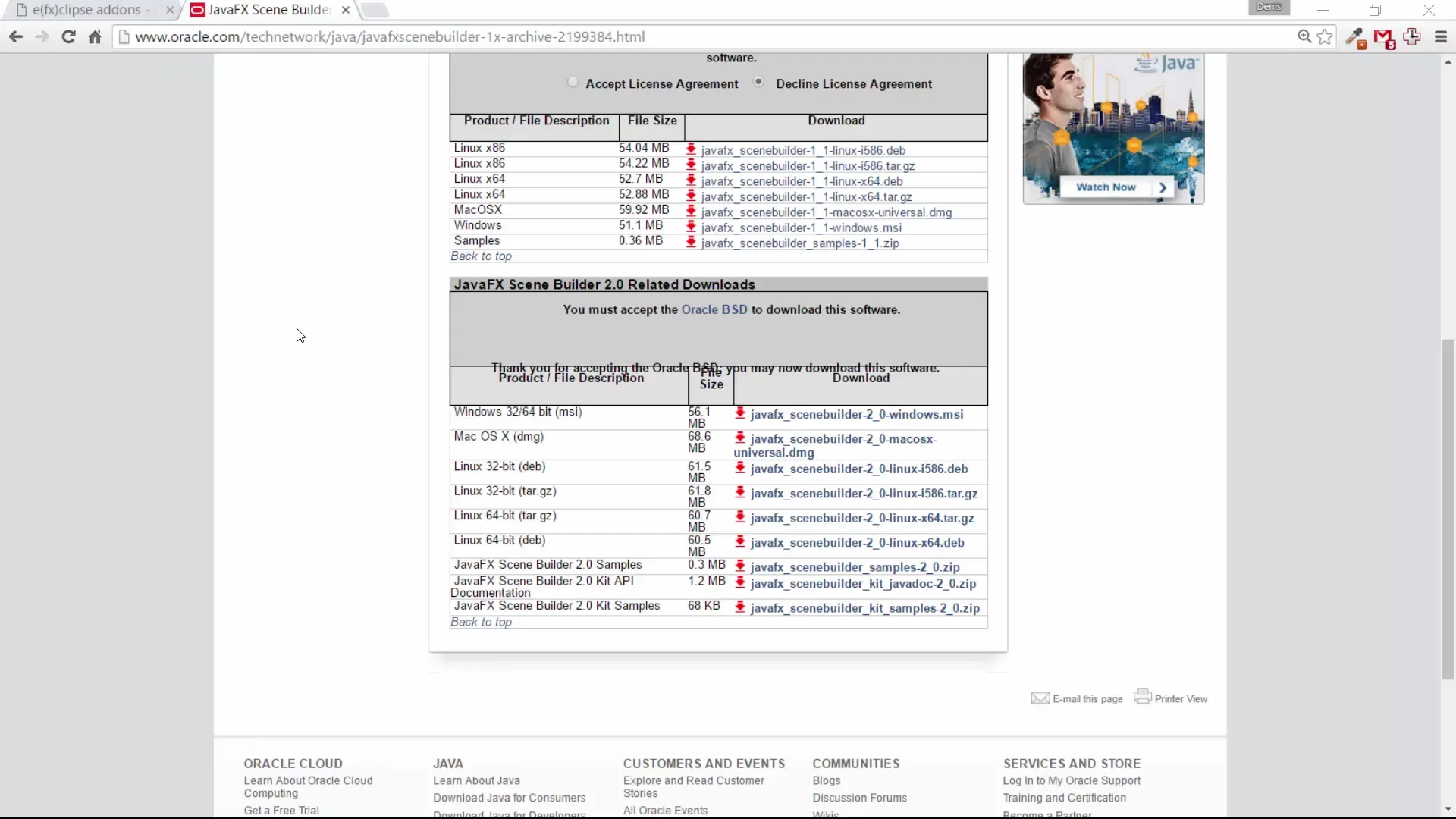Reload the page with refresh icon
Viewport: 1456px width, 819px height.
click(68, 36)
